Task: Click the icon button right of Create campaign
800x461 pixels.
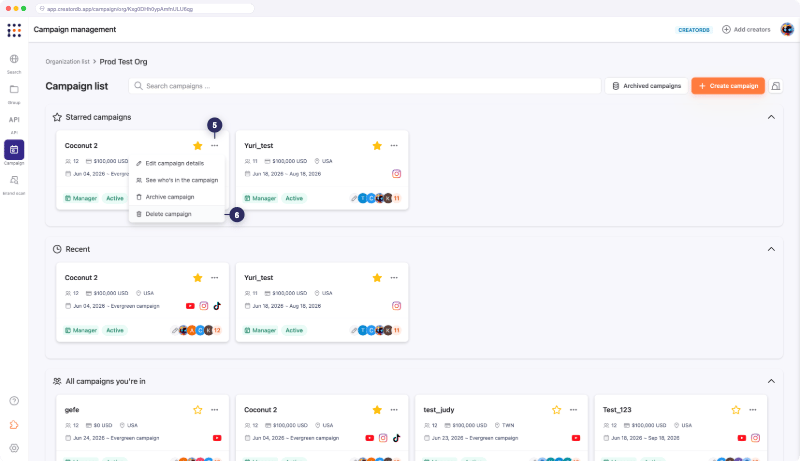Action: click(776, 86)
